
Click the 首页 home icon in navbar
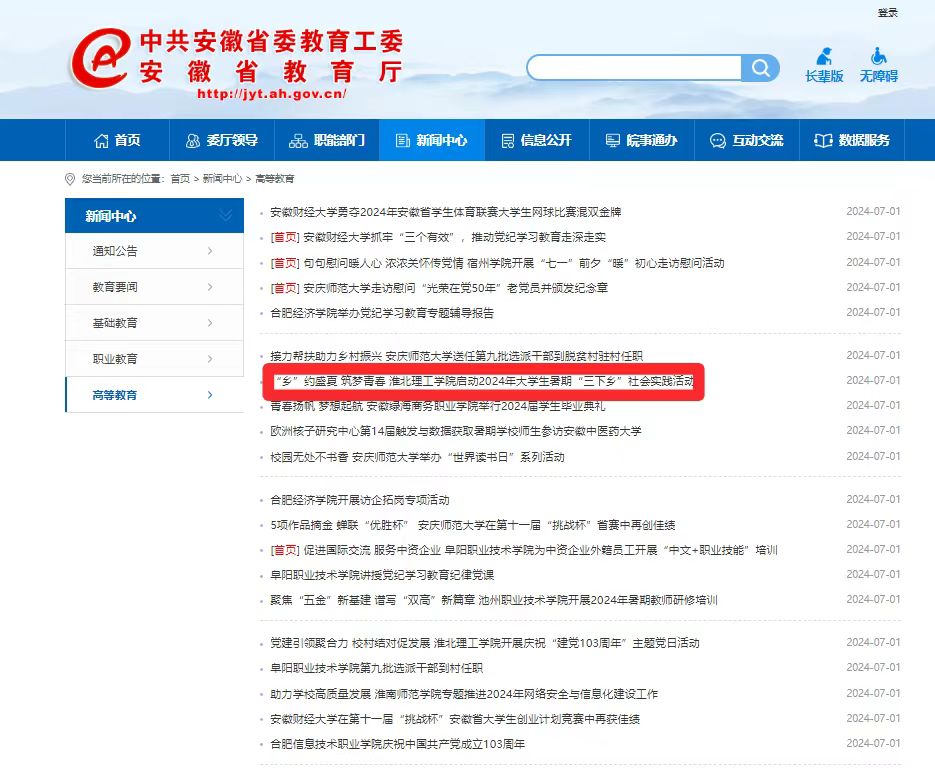(101, 140)
